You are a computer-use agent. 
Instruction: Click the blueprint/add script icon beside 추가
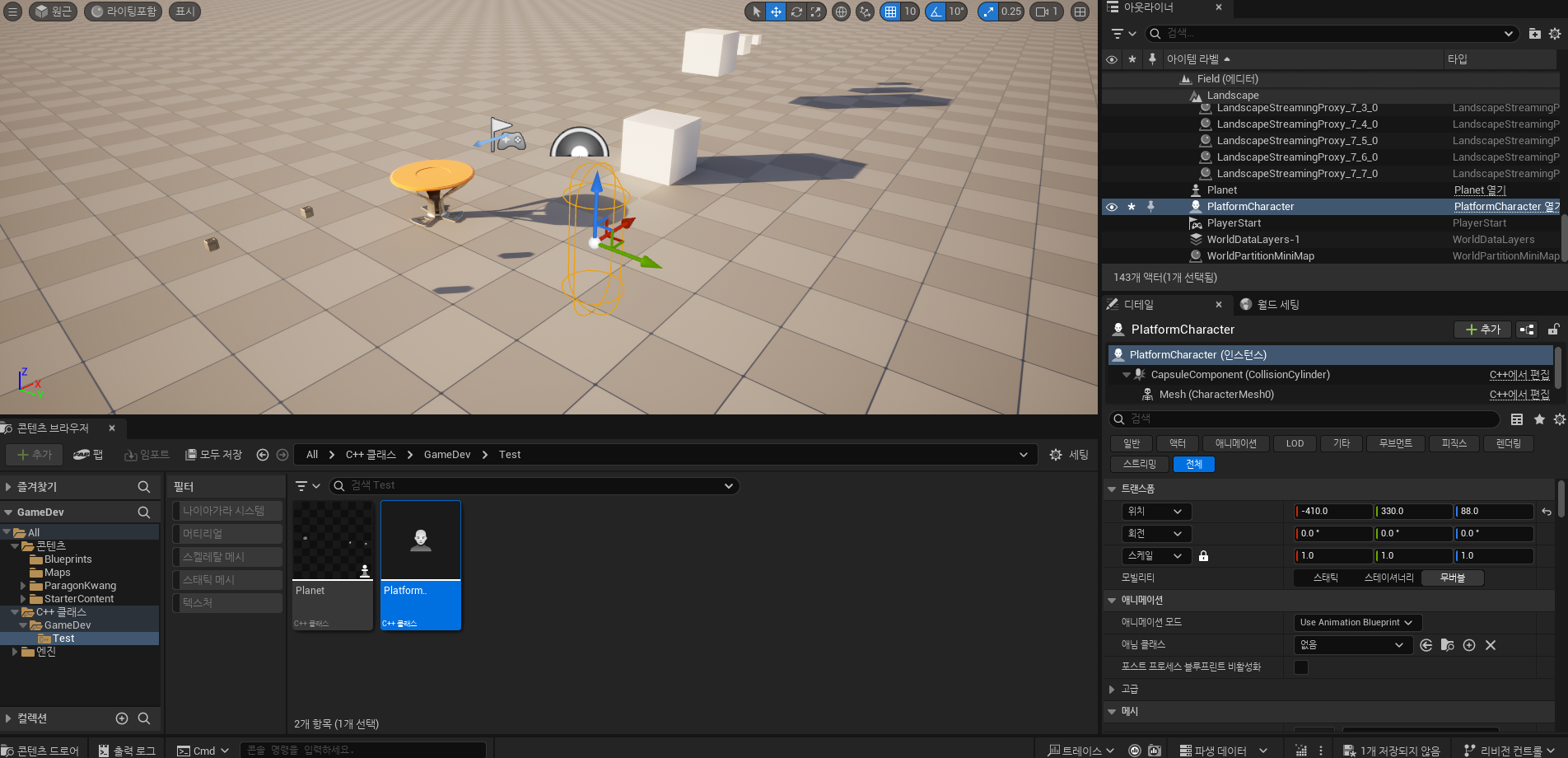1527,330
